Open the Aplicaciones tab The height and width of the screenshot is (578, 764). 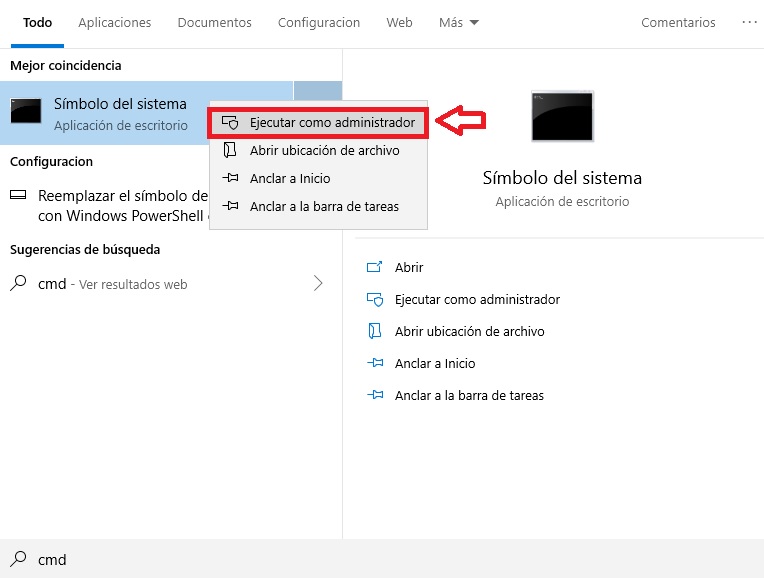[115, 23]
